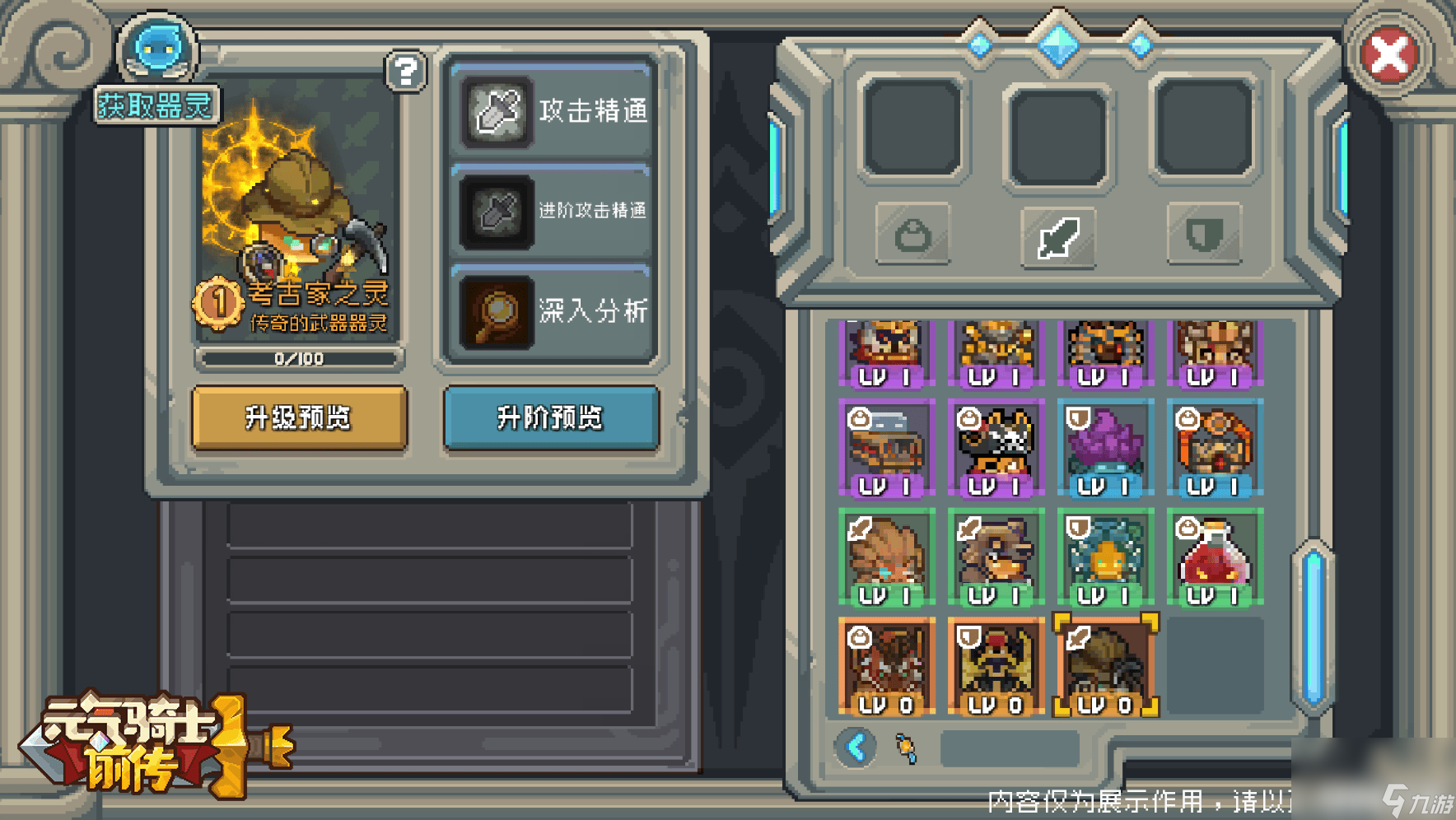Filter by shield category tab
The width and height of the screenshot is (1456, 820).
click(x=1204, y=235)
